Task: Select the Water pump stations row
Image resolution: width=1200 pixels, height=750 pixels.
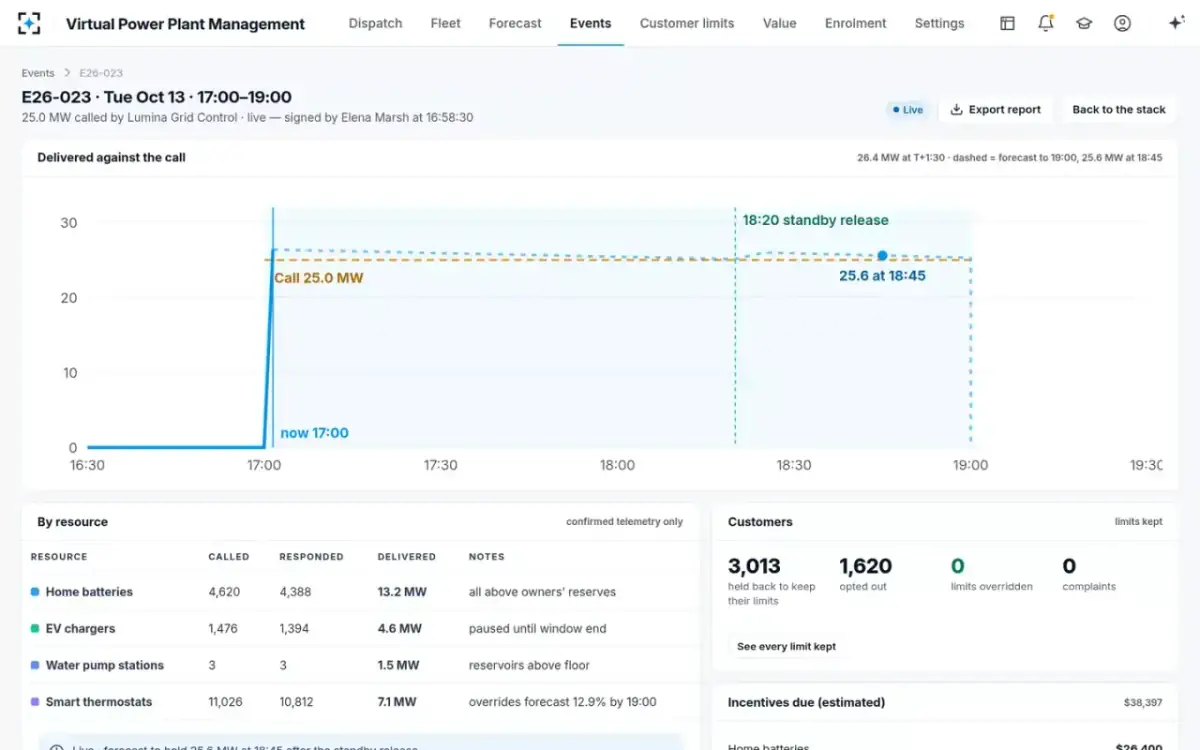Action: [x=361, y=665]
